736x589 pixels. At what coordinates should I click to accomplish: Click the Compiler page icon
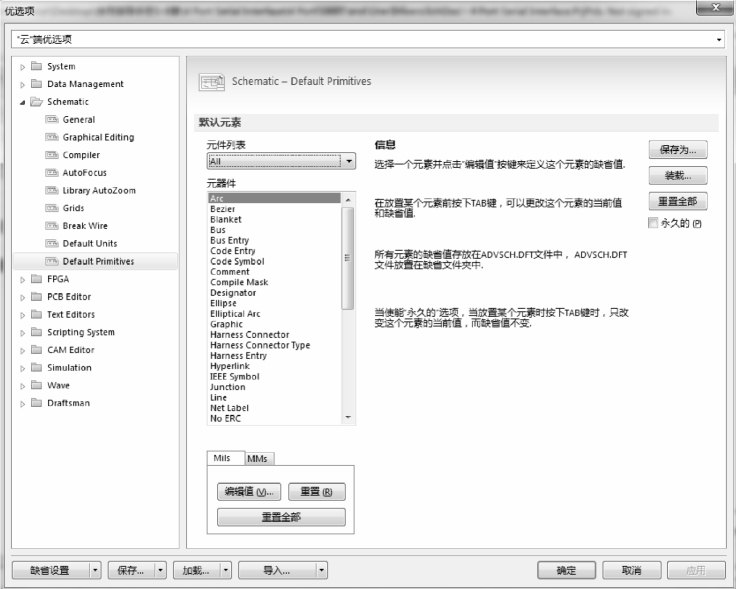pyautogui.click(x=53, y=156)
